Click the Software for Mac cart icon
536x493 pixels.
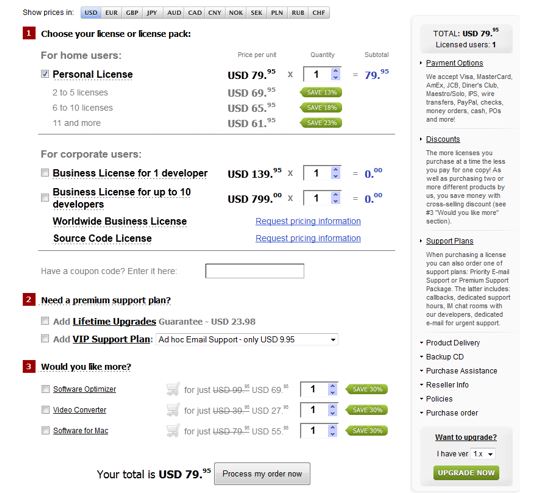(x=173, y=431)
